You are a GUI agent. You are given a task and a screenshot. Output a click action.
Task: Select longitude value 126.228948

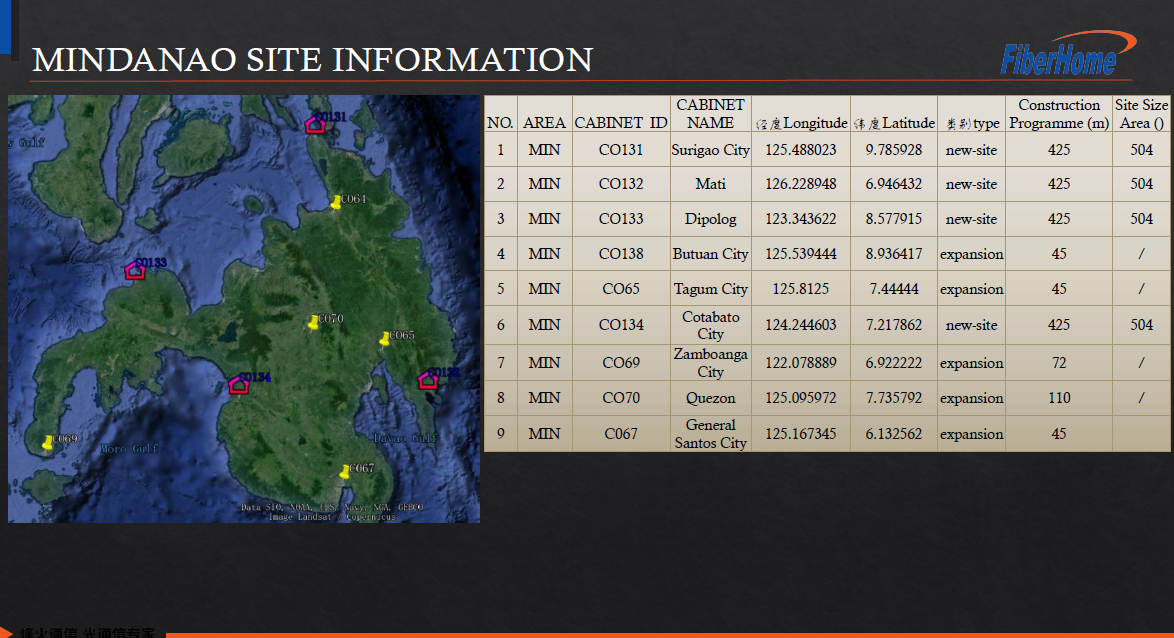click(800, 183)
